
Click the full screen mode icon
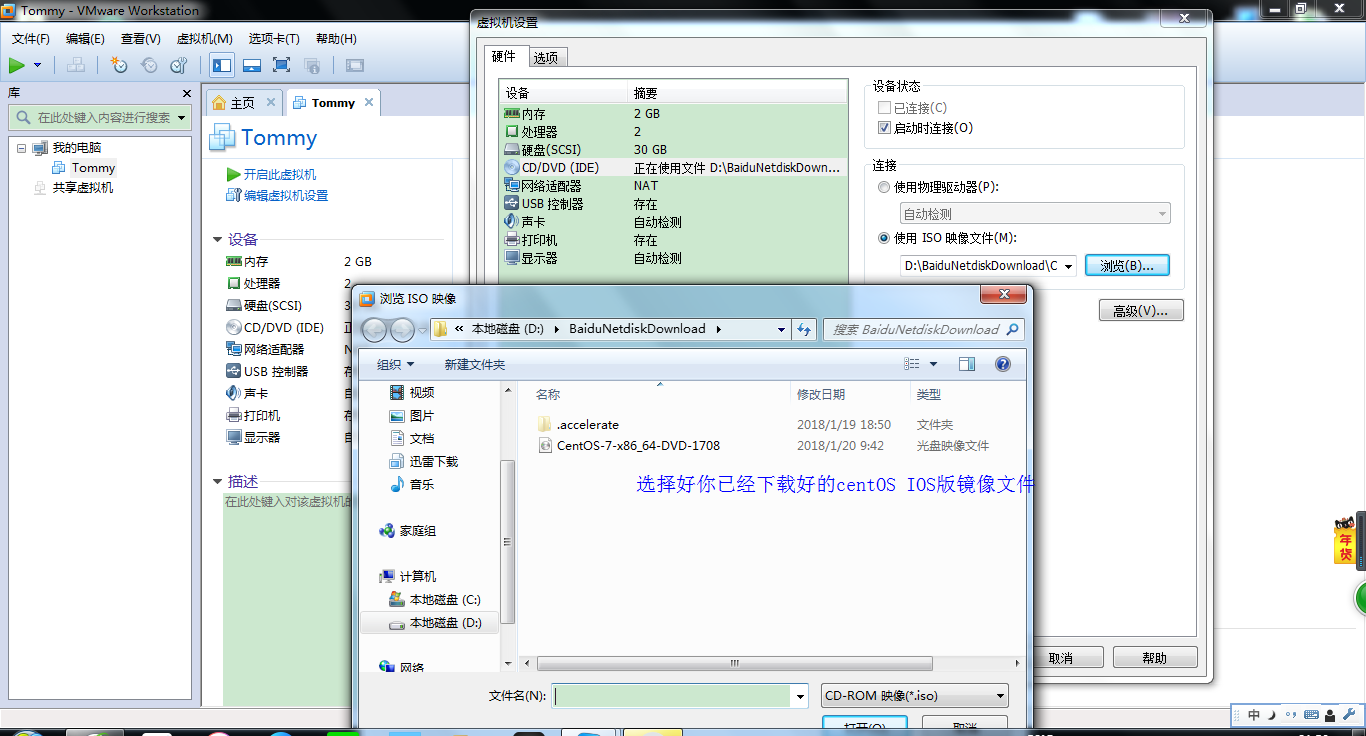tap(281, 65)
